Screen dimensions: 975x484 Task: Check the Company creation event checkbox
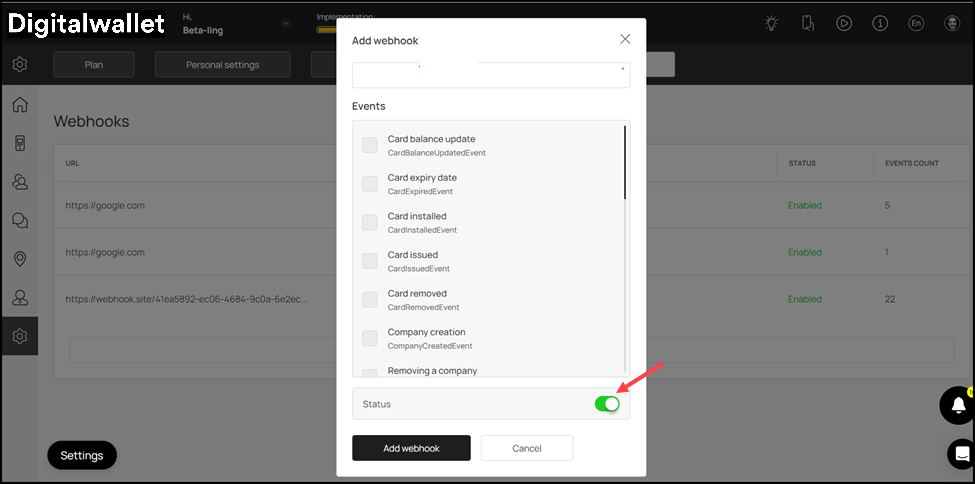point(370,338)
